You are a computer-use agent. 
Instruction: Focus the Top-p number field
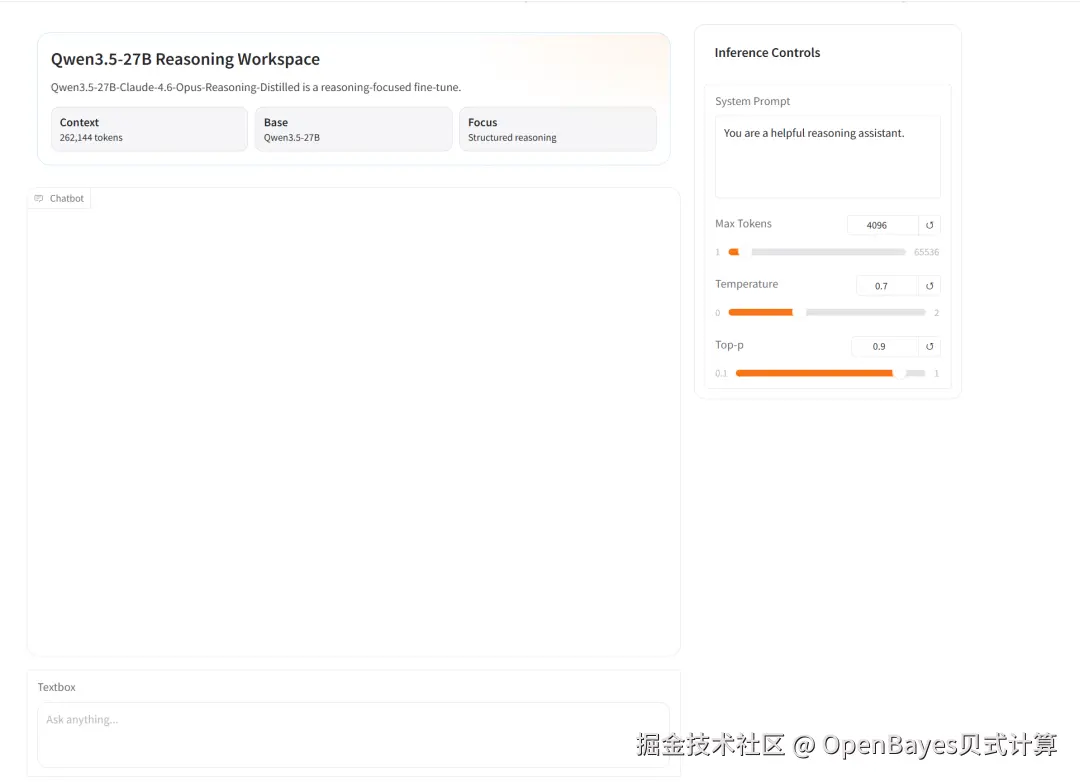click(884, 347)
